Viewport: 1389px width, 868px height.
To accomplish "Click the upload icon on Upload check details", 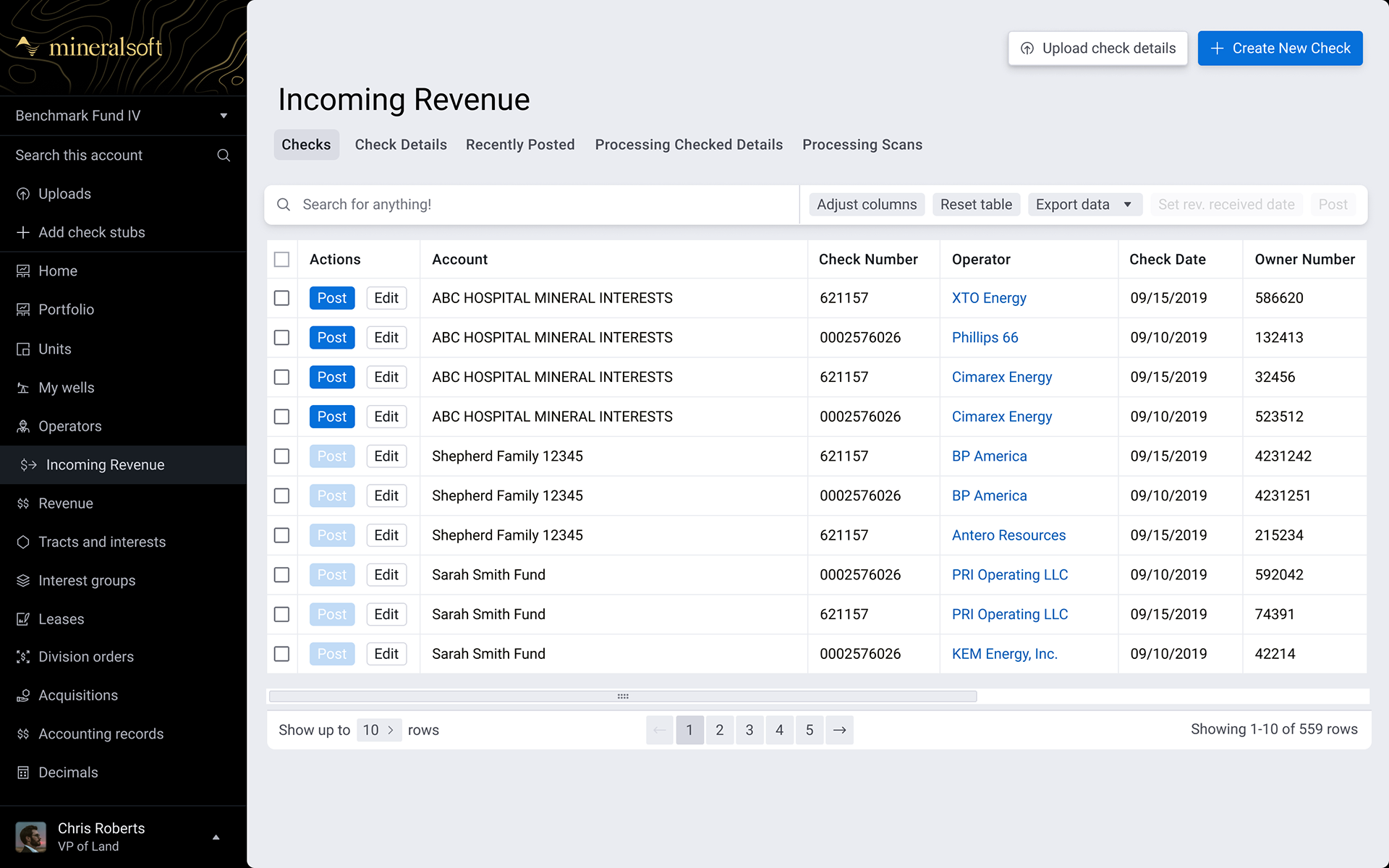I will [1027, 48].
